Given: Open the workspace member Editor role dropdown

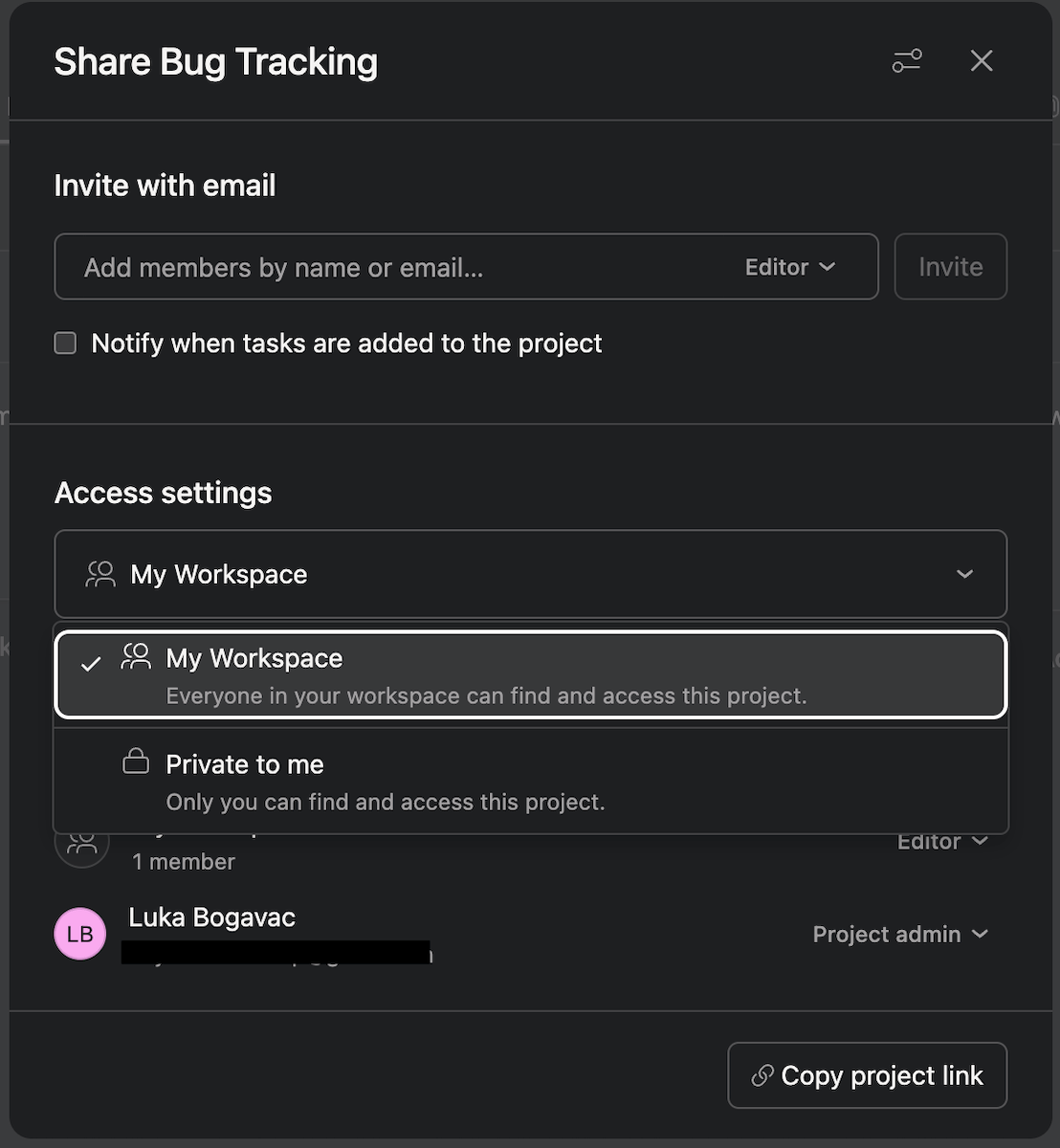Looking at the screenshot, I should 941,841.
